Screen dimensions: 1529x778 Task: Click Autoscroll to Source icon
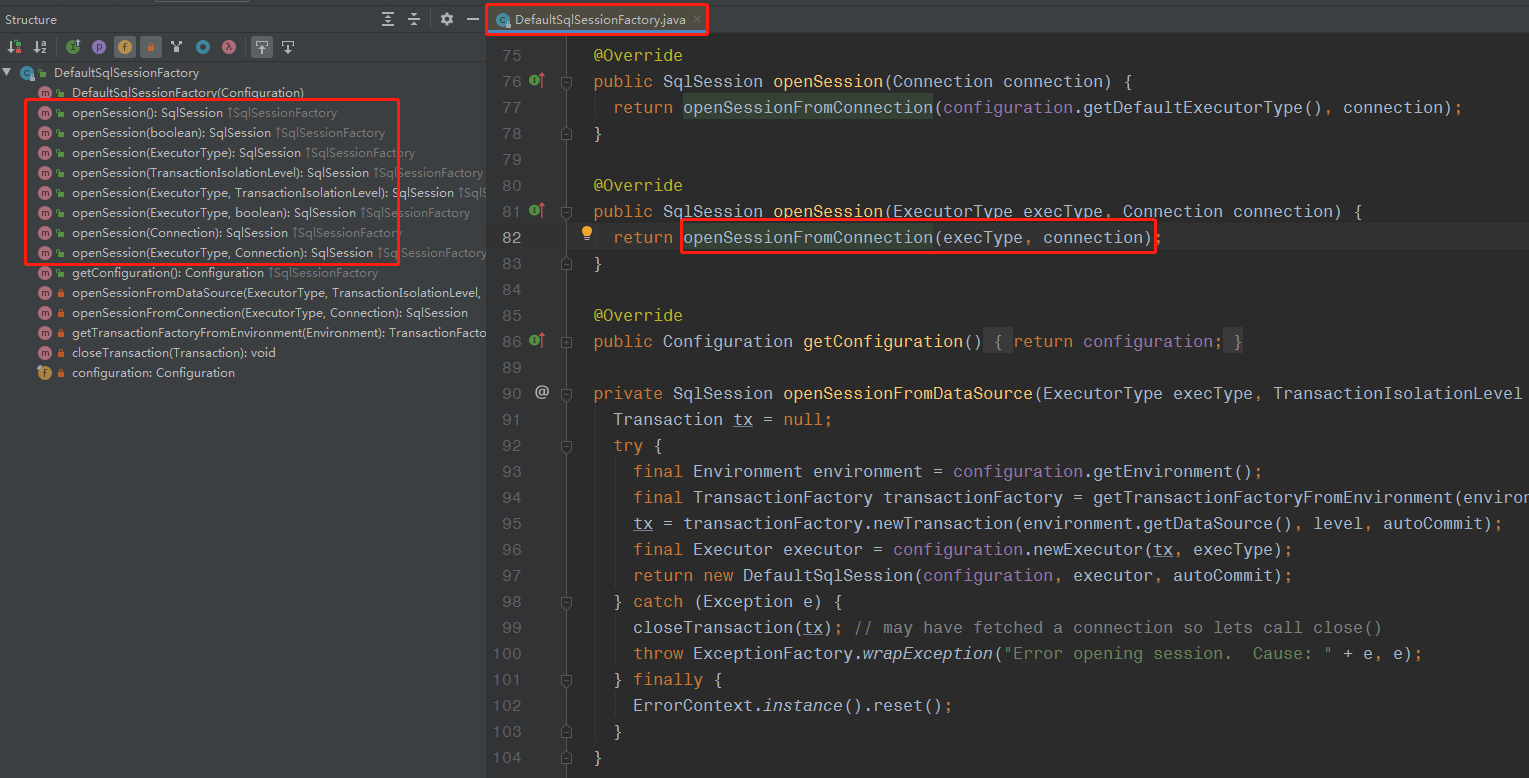[x=261, y=47]
